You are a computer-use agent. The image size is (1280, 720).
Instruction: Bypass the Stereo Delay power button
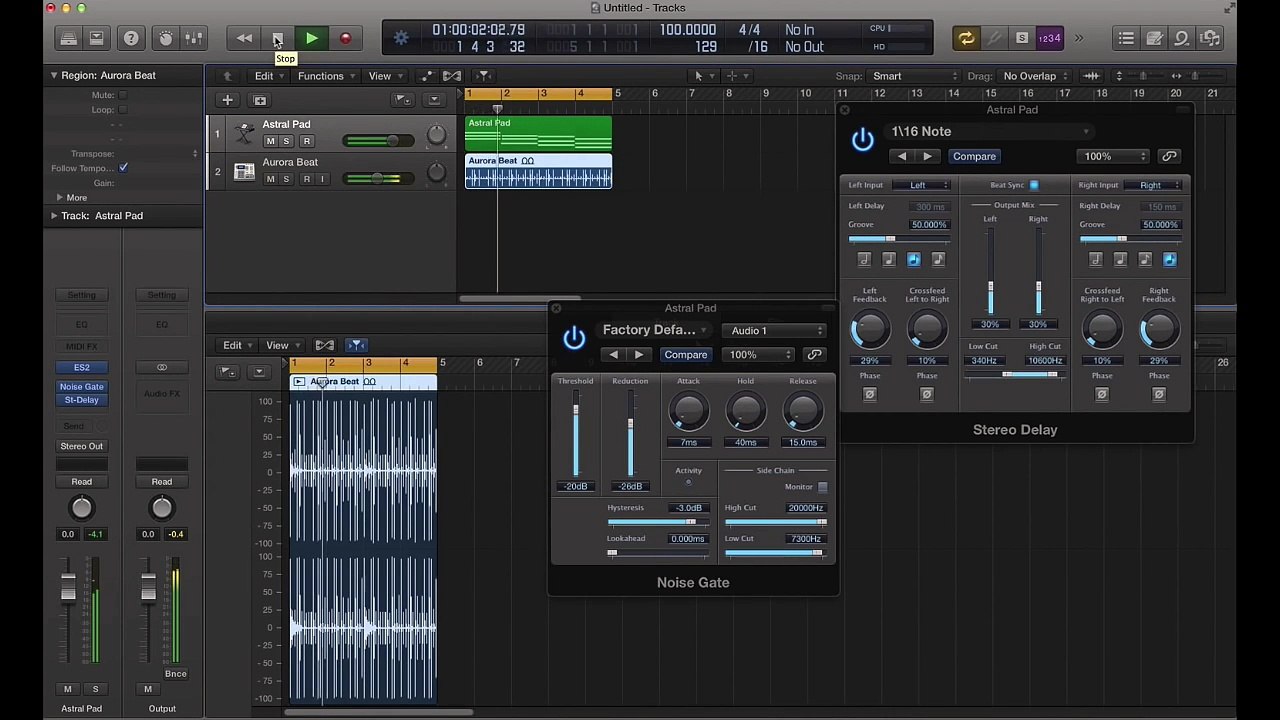[863, 140]
